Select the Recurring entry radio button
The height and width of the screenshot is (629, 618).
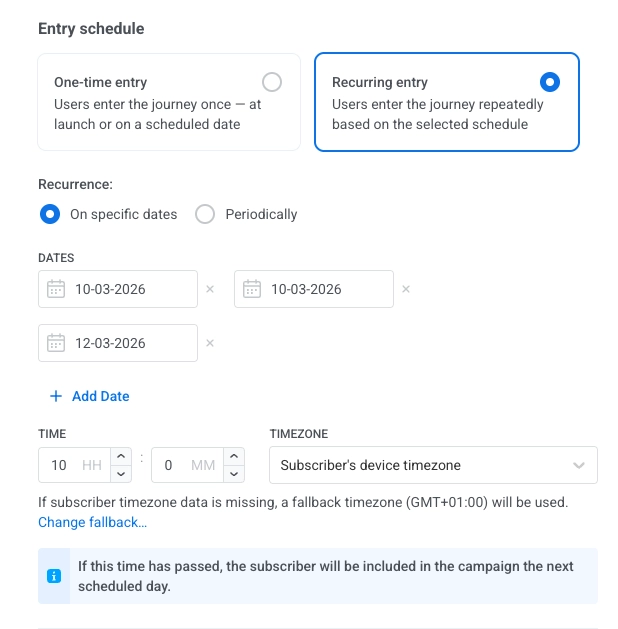tap(549, 82)
